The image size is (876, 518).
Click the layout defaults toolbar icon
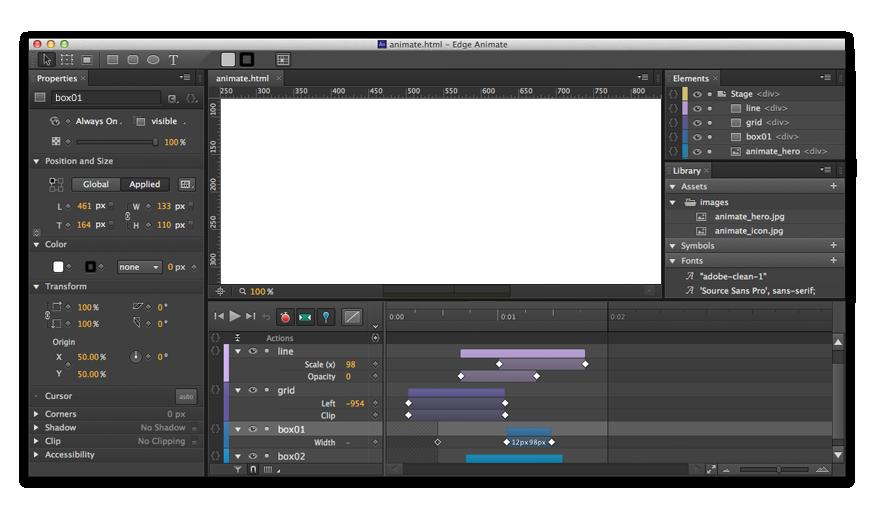click(283, 59)
